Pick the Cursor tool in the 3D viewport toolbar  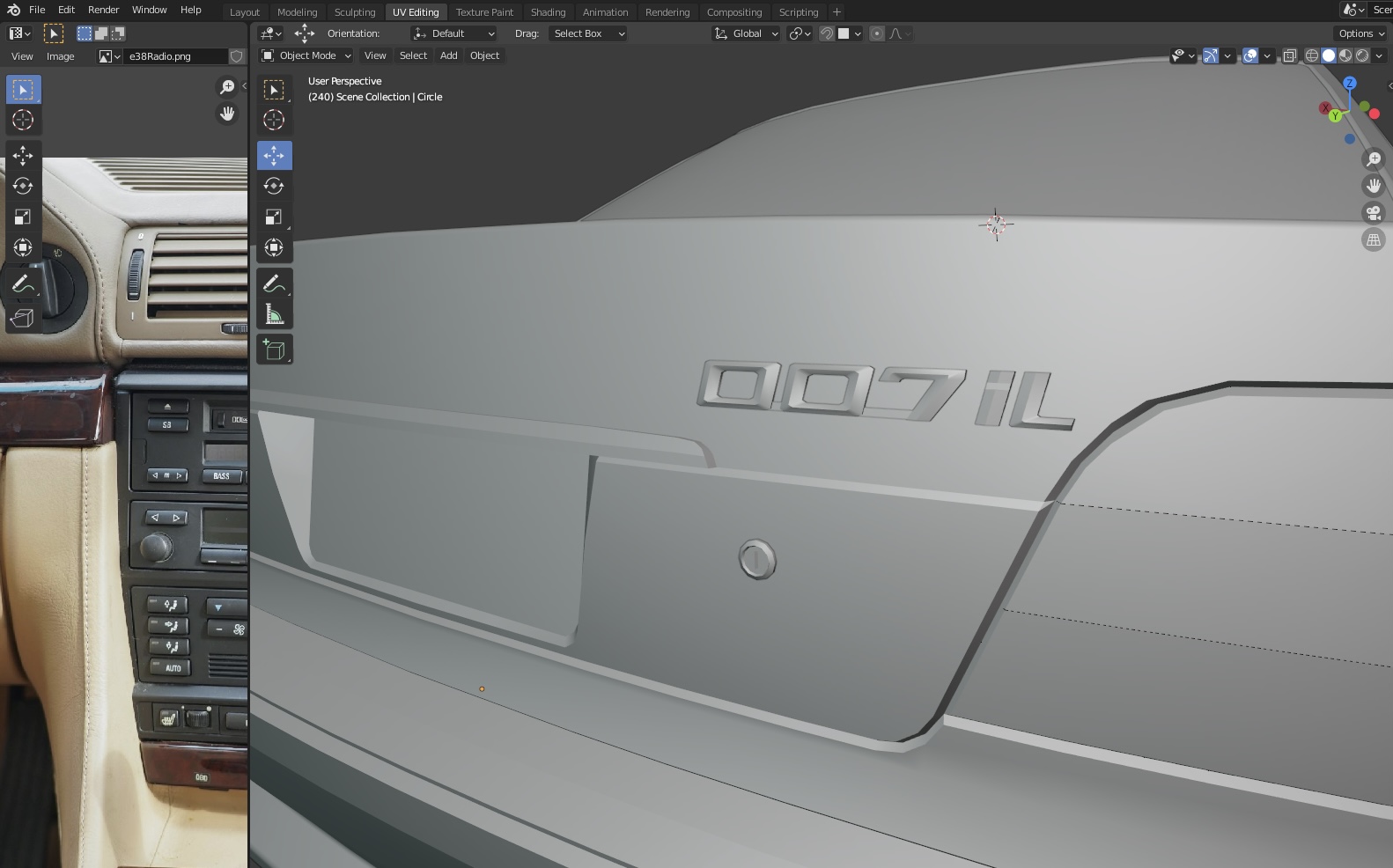tap(274, 120)
